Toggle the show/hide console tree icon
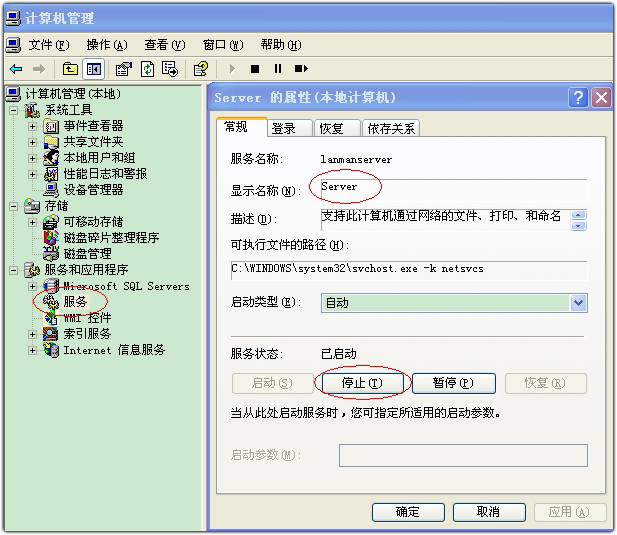The width and height of the screenshot is (617, 535). coord(94,69)
